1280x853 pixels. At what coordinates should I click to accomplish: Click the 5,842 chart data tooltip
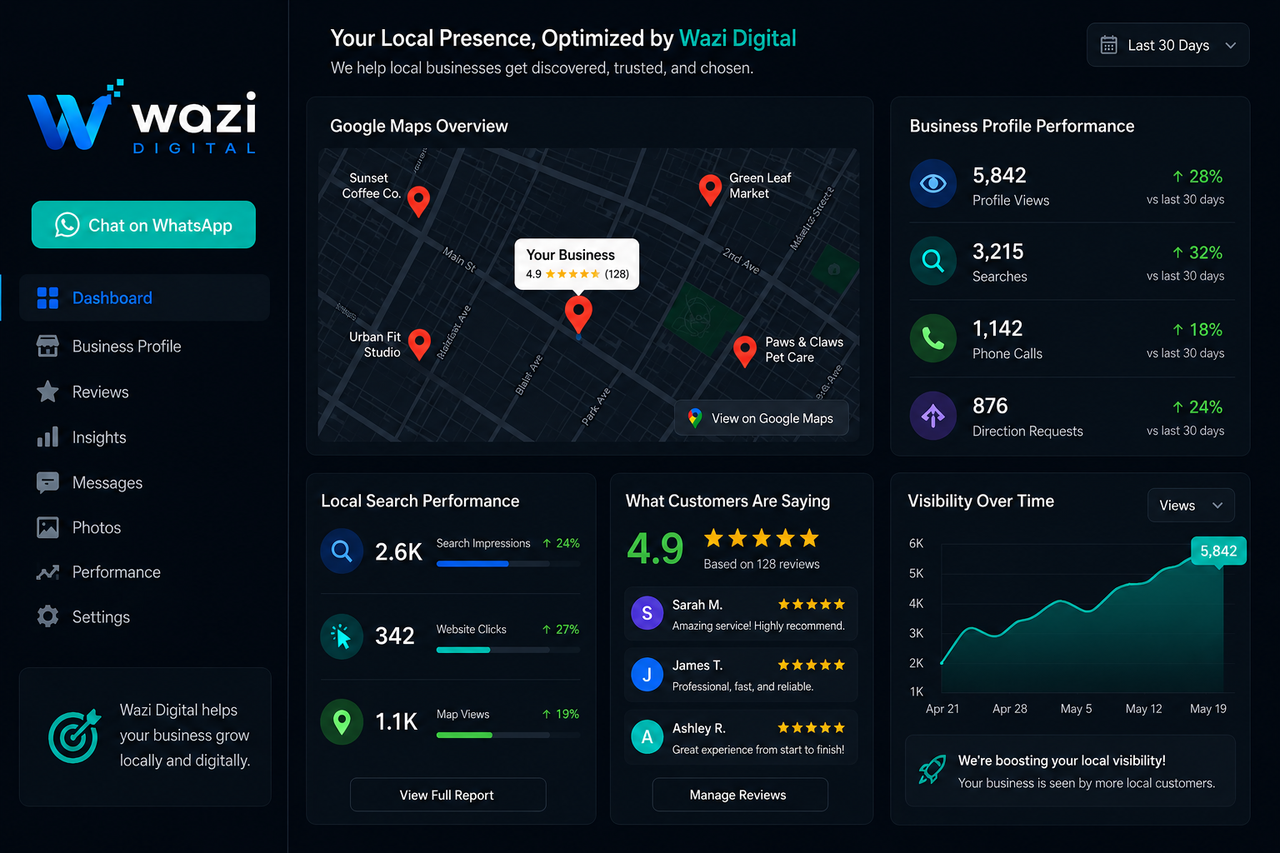(1218, 551)
